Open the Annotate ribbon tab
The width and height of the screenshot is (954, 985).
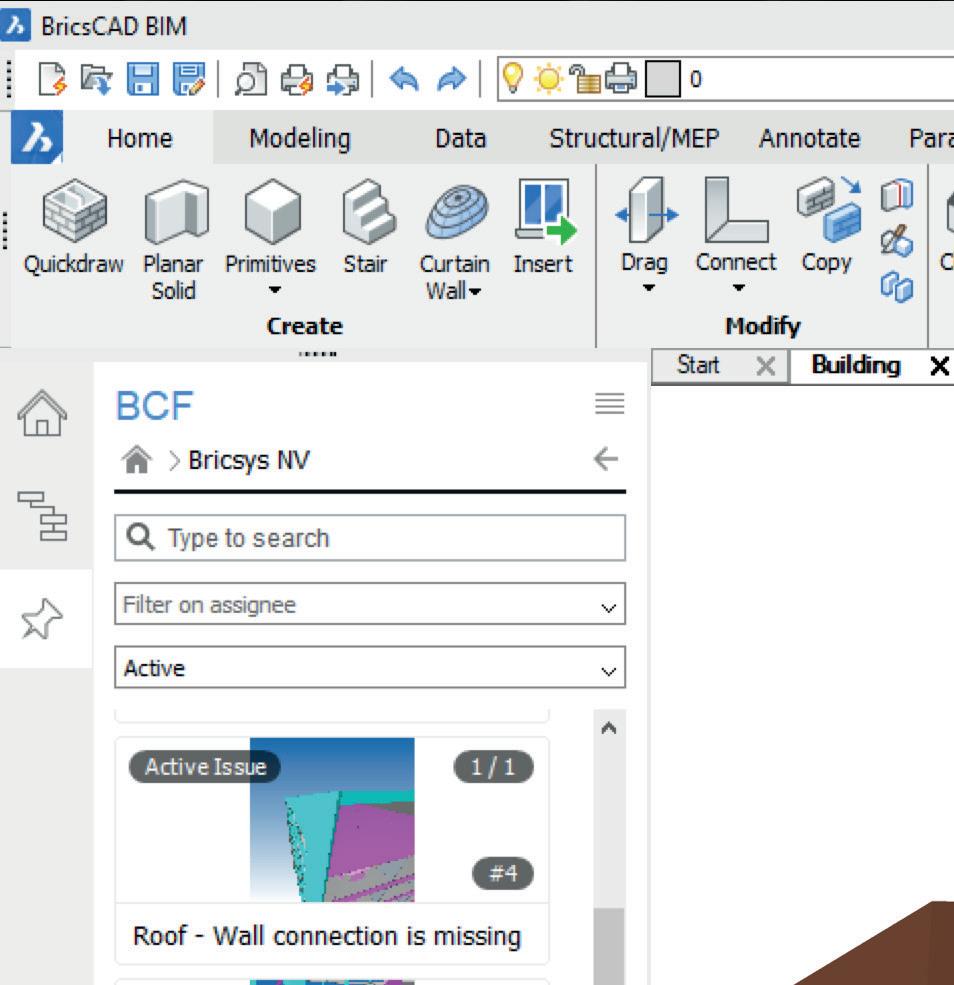pyautogui.click(x=810, y=138)
